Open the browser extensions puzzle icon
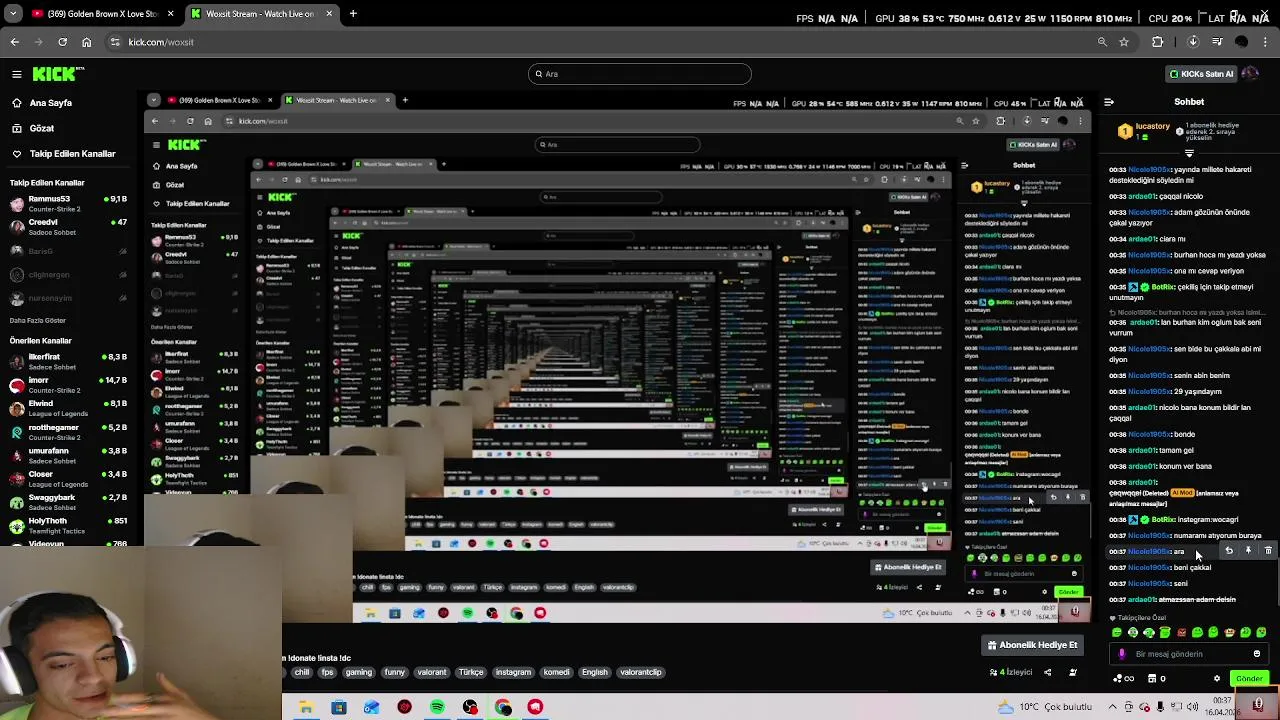This screenshot has width=1280, height=720. click(x=1158, y=42)
